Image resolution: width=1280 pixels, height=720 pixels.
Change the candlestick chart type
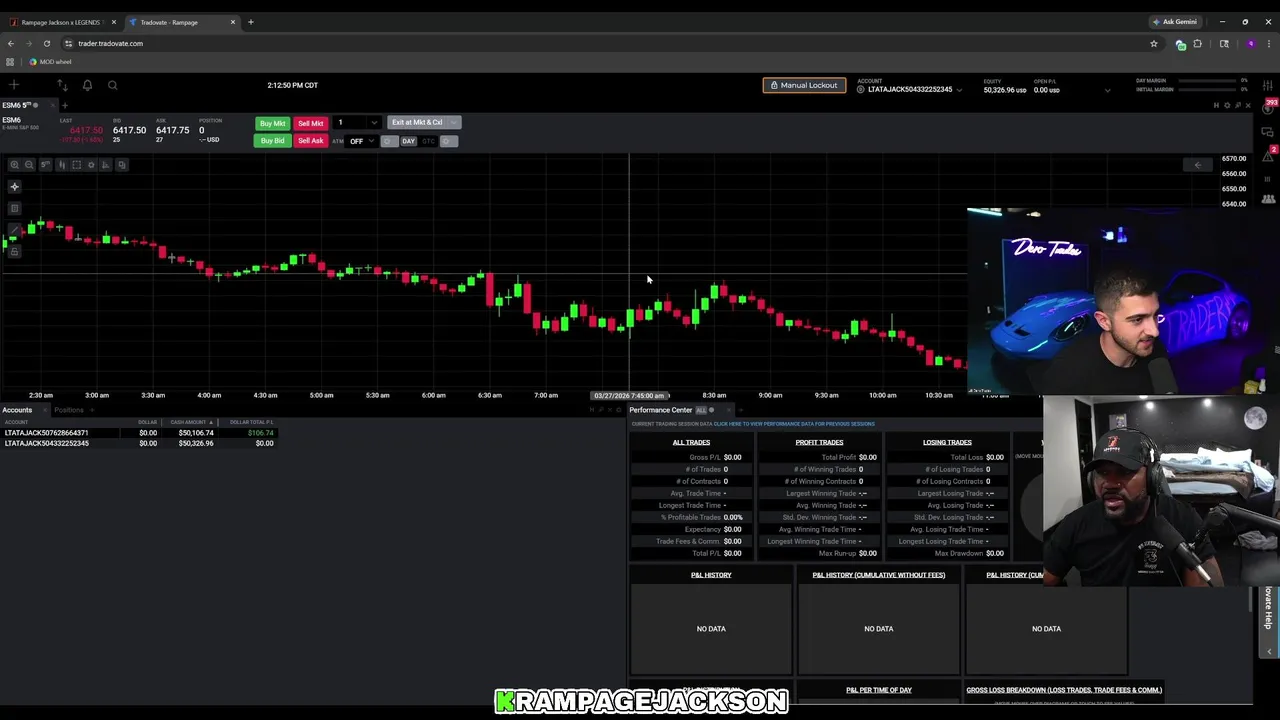[62, 164]
